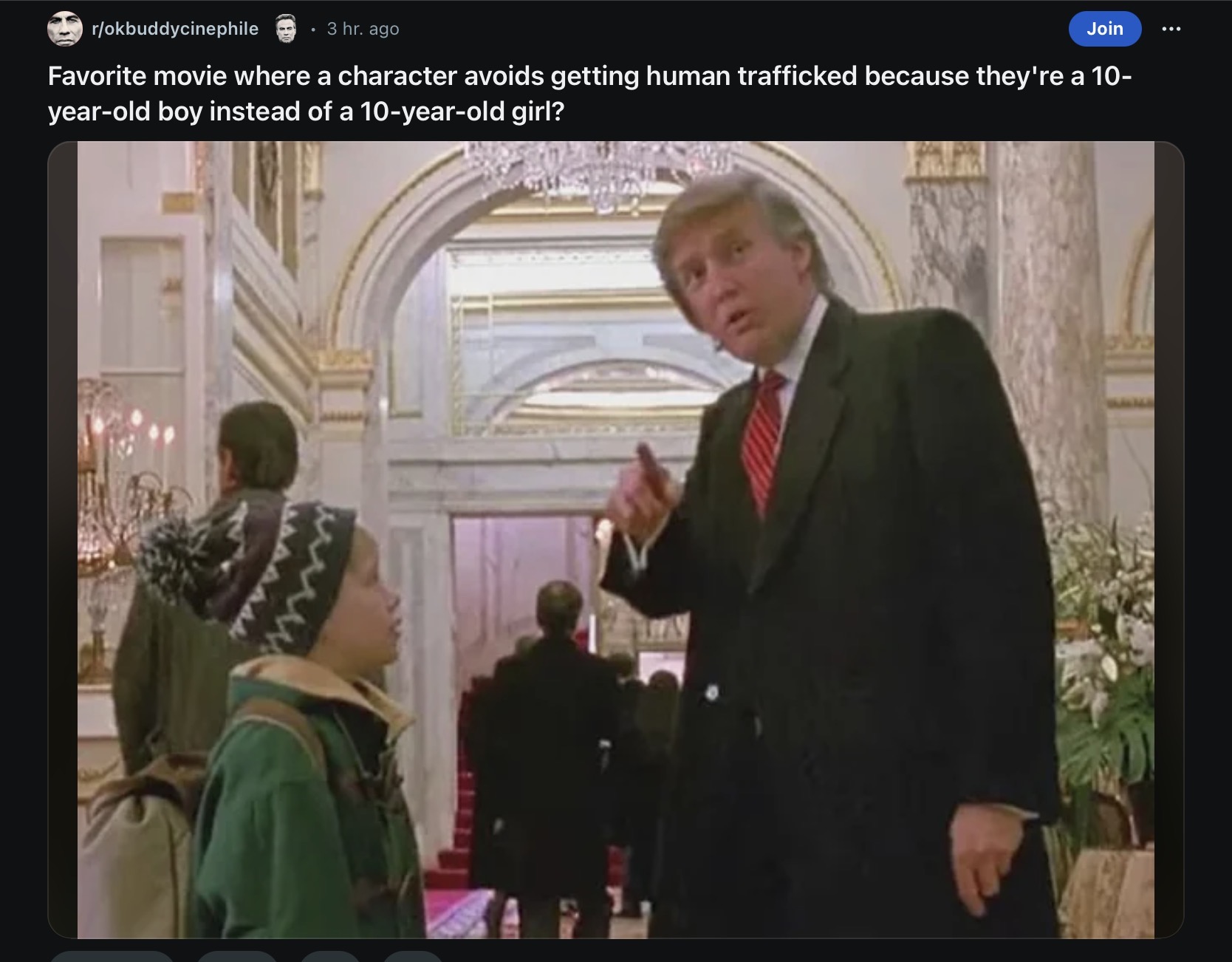
Task: Open the three-dot post options menu
Action: (x=1171, y=29)
